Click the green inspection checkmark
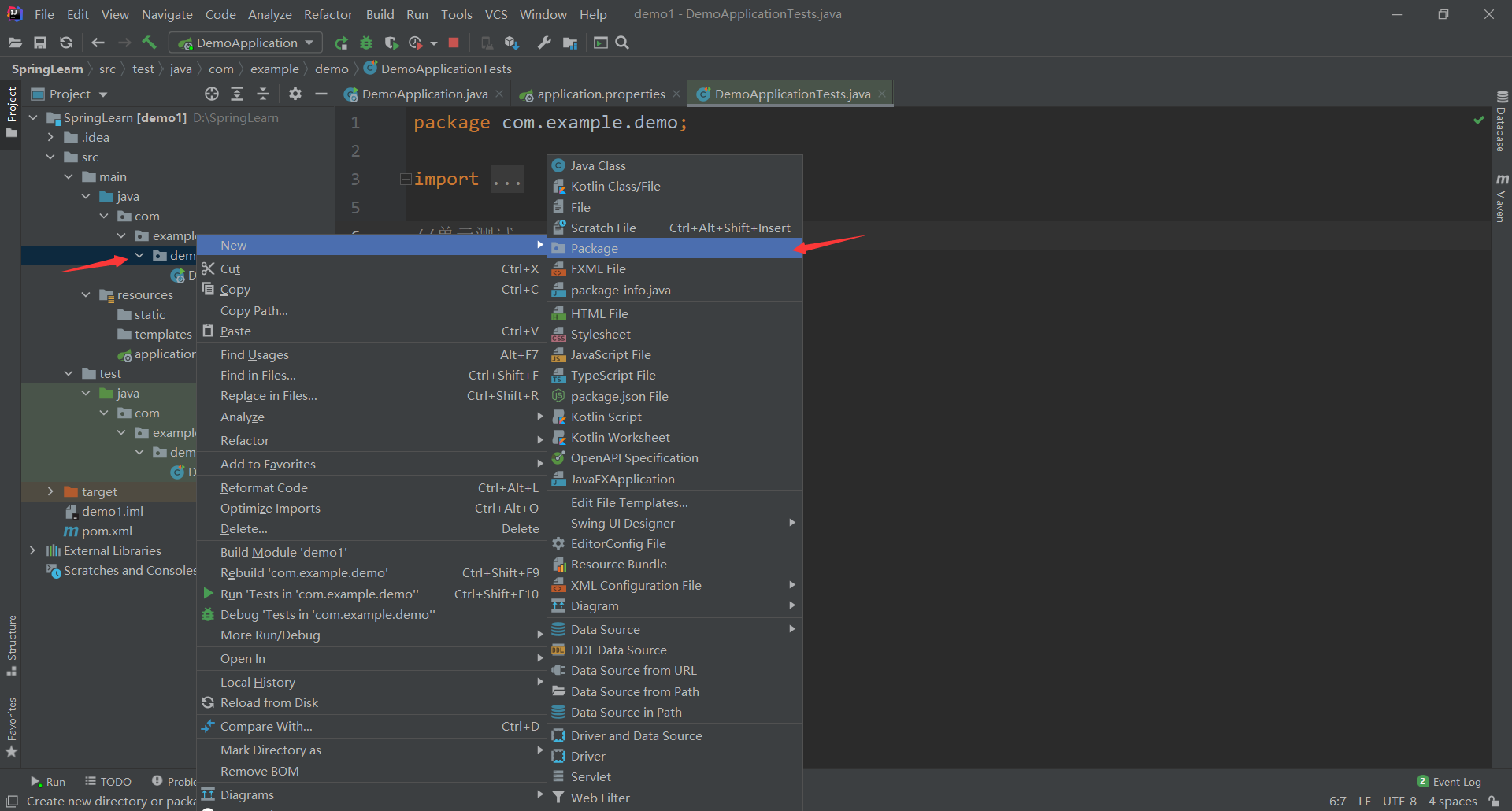The width and height of the screenshot is (1512, 811). pyautogui.click(x=1478, y=120)
